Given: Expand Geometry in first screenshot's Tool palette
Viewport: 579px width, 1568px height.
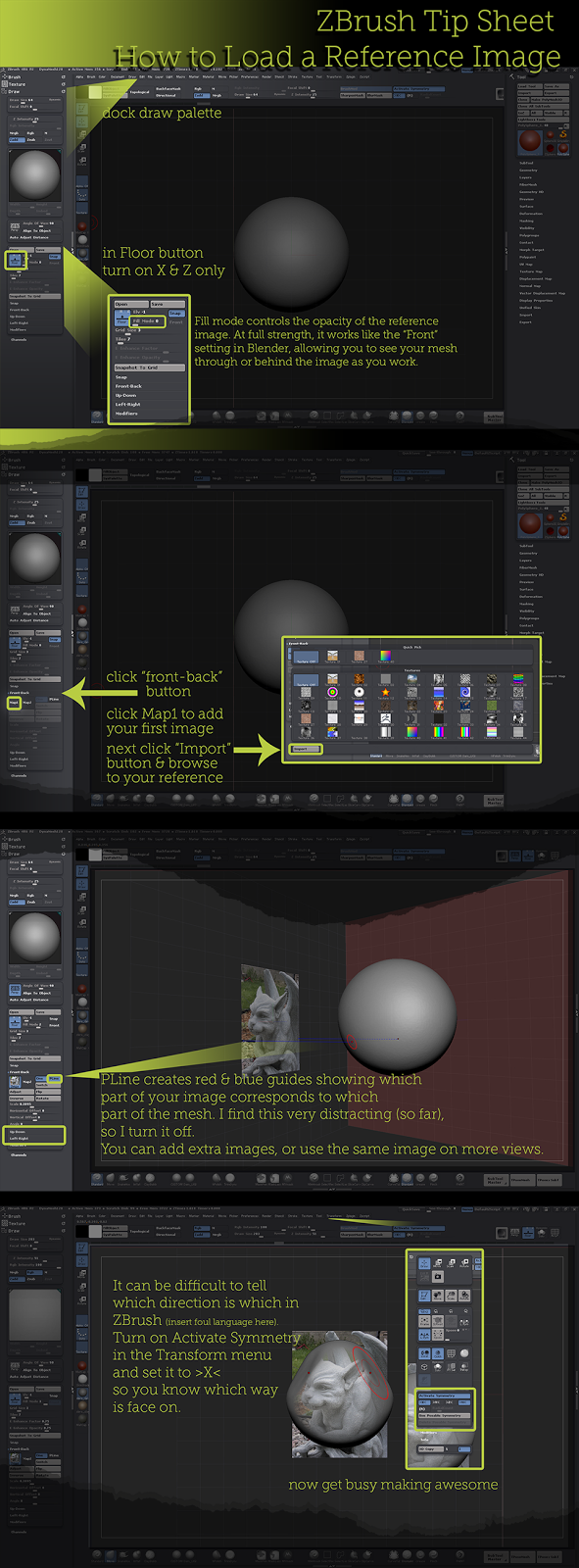Looking at the screenshot, I should pos(528,171).
